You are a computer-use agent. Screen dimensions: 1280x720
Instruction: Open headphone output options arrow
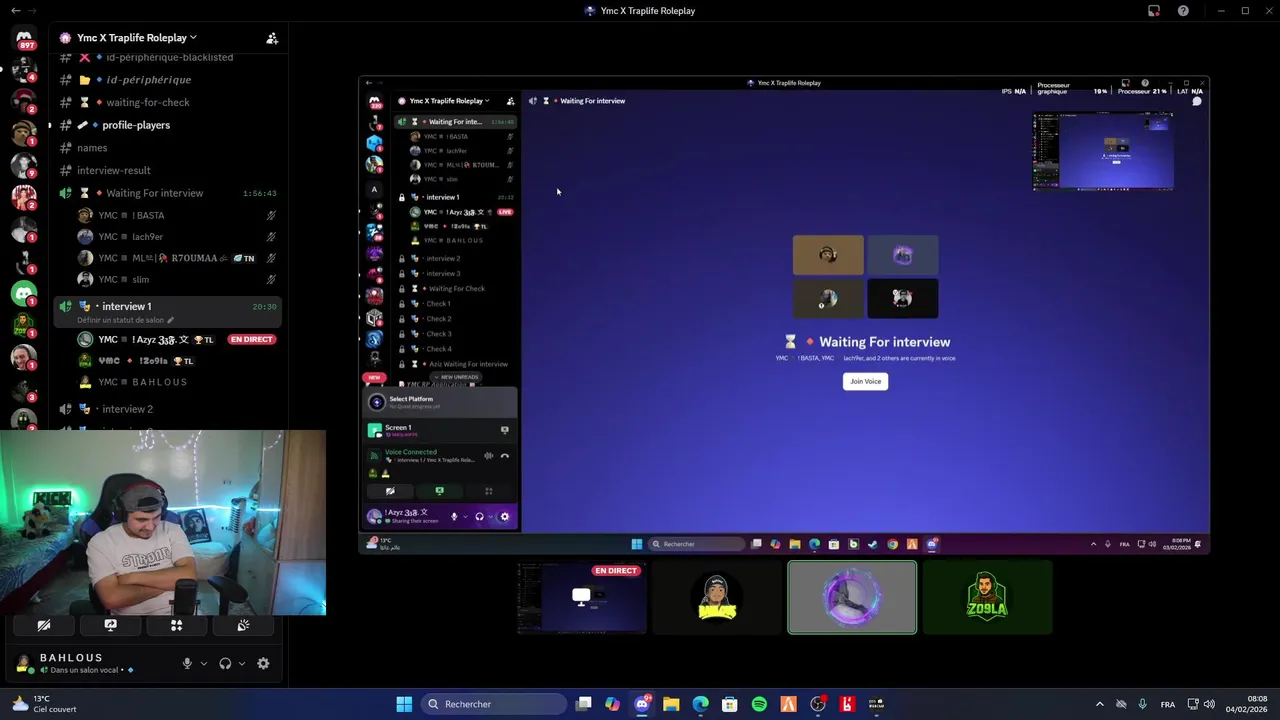(242, 664)
